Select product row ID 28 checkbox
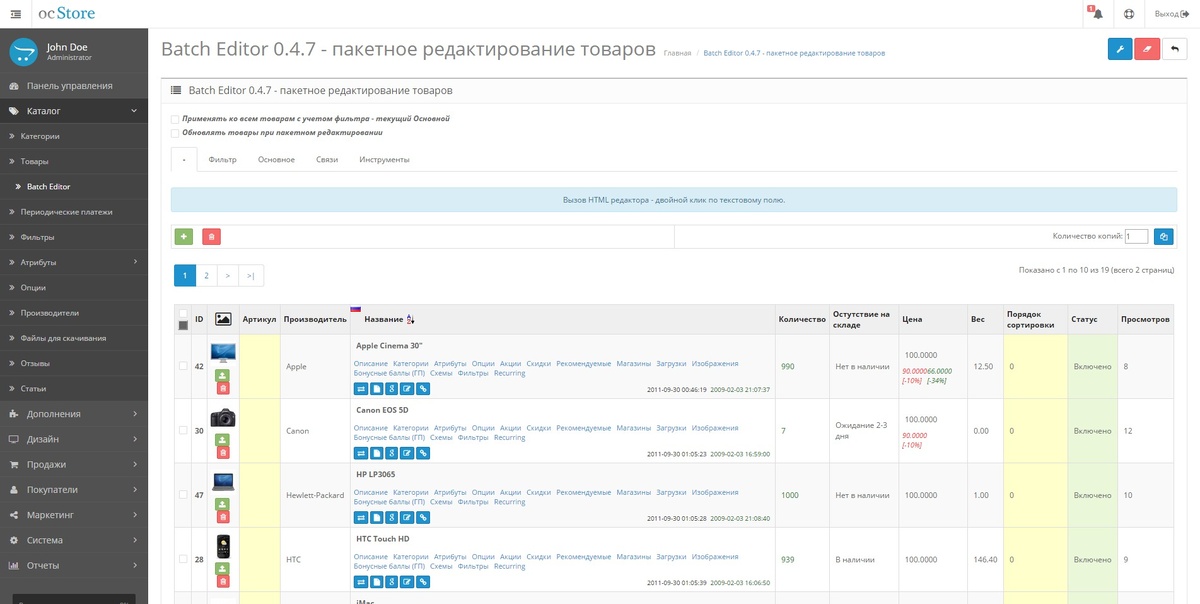Screen dimensions: 1200x604 [x=182, y=559]
